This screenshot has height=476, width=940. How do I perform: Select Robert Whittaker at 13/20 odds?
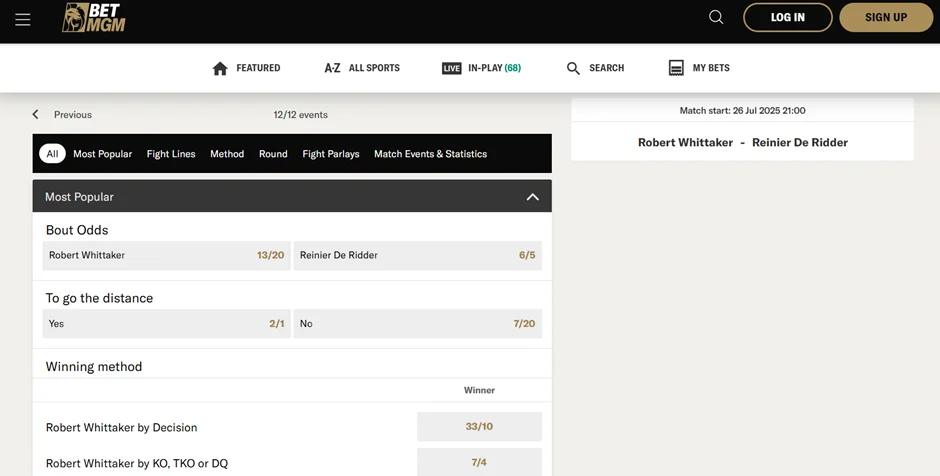(x=166, y=255)
